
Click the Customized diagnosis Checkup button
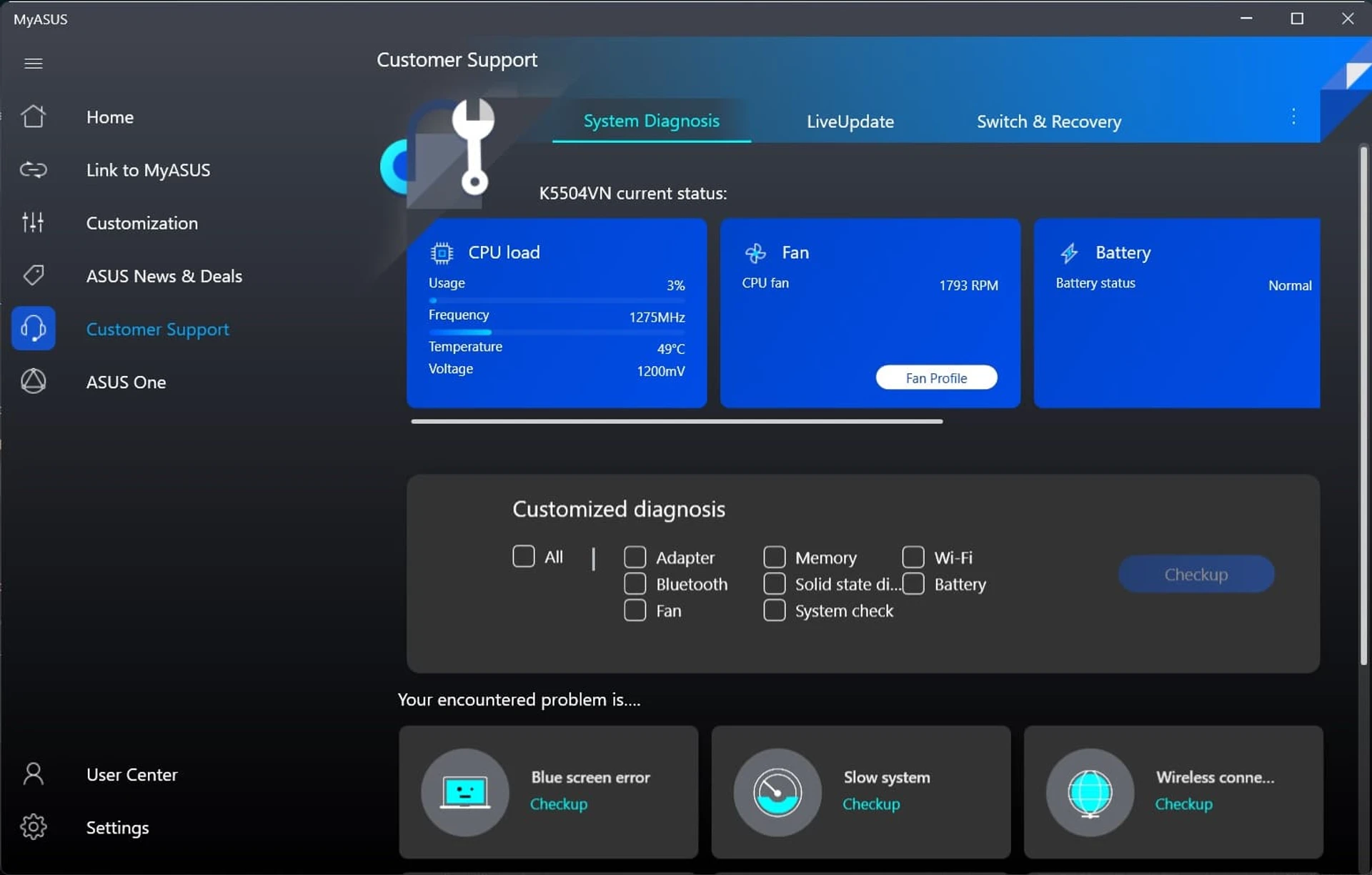(x=1195, y=574)
